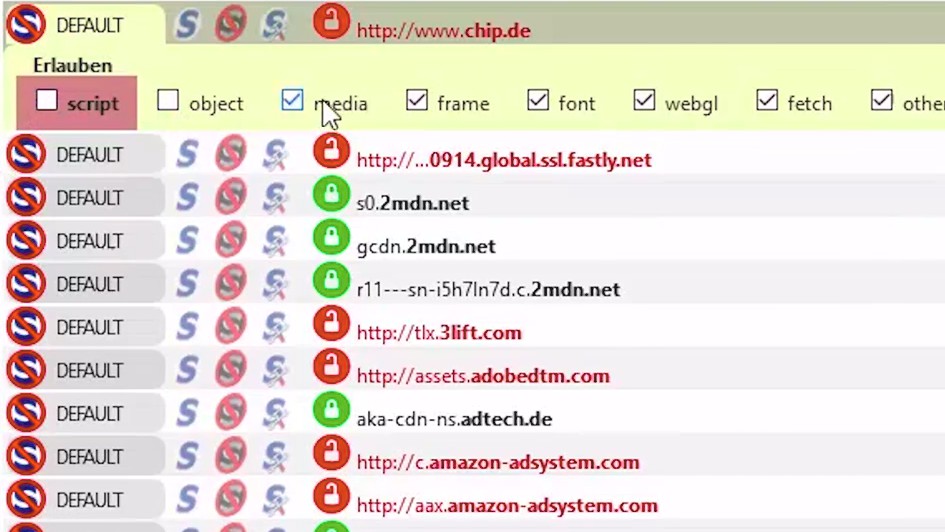
Task: Click the http://assets.adobedtm.com domain link
Action: click(482, 376)
